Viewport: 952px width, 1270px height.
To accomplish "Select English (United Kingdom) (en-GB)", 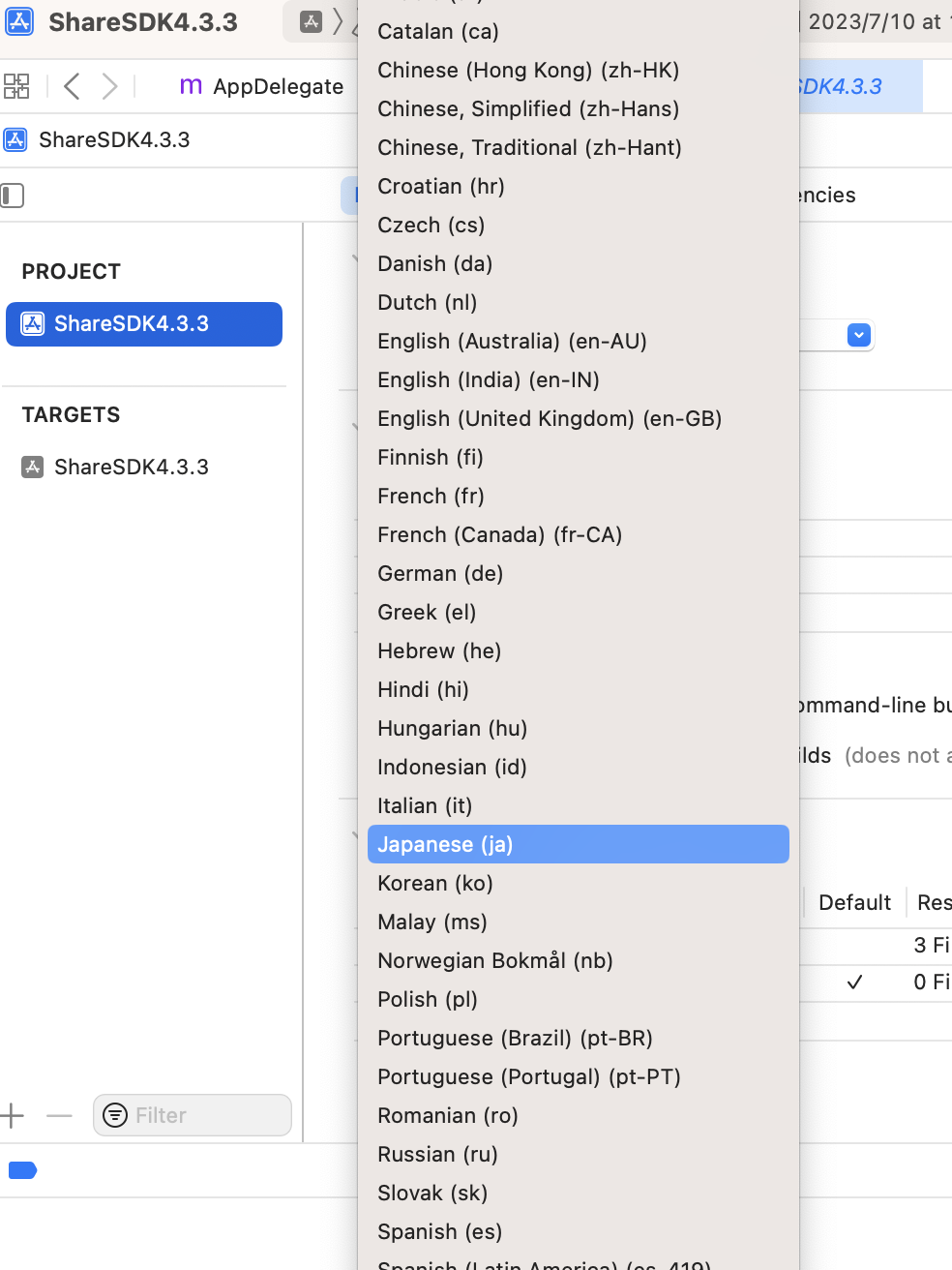I will tap(550, 418).
